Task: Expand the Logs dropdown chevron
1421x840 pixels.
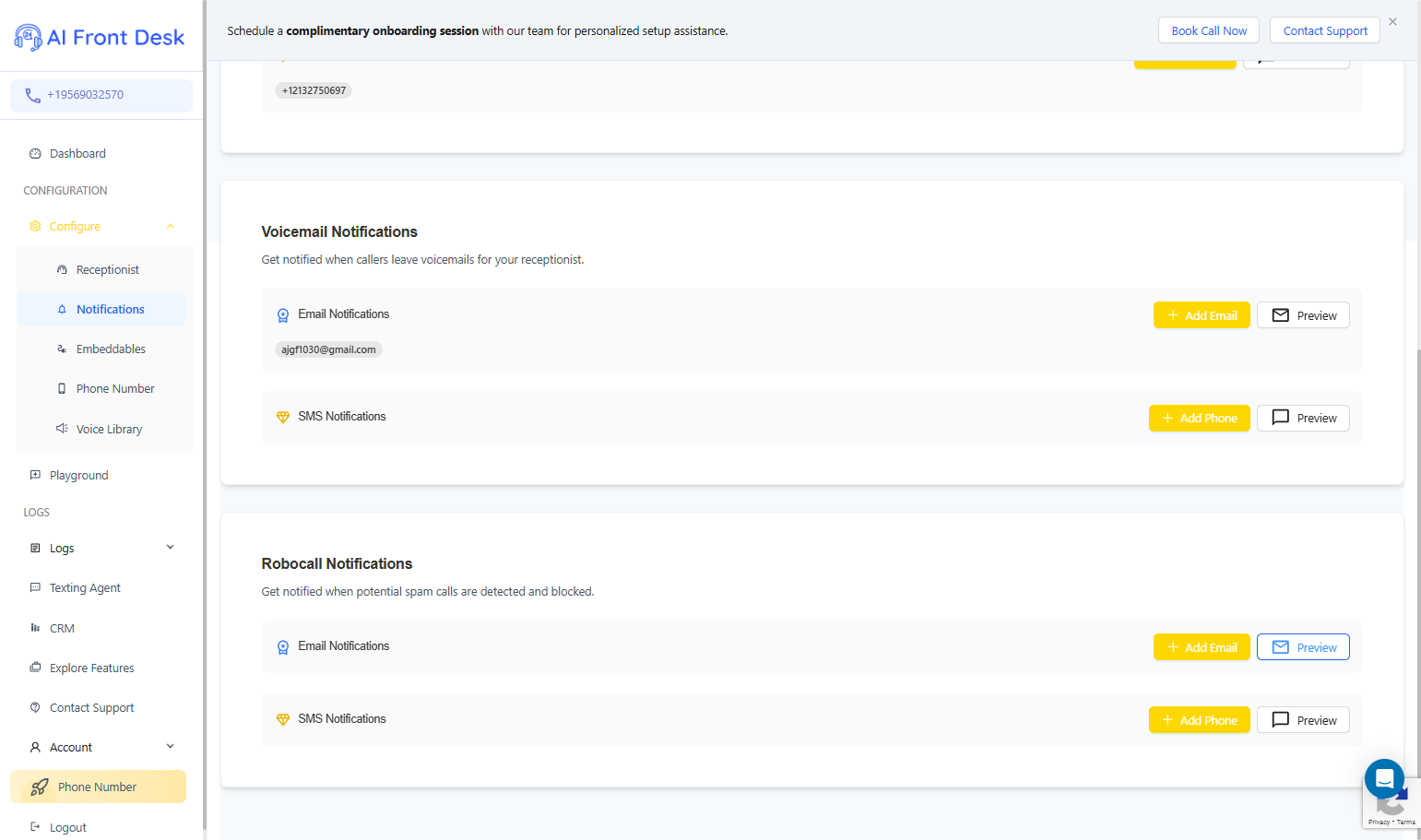Action: tap(170, 548)
